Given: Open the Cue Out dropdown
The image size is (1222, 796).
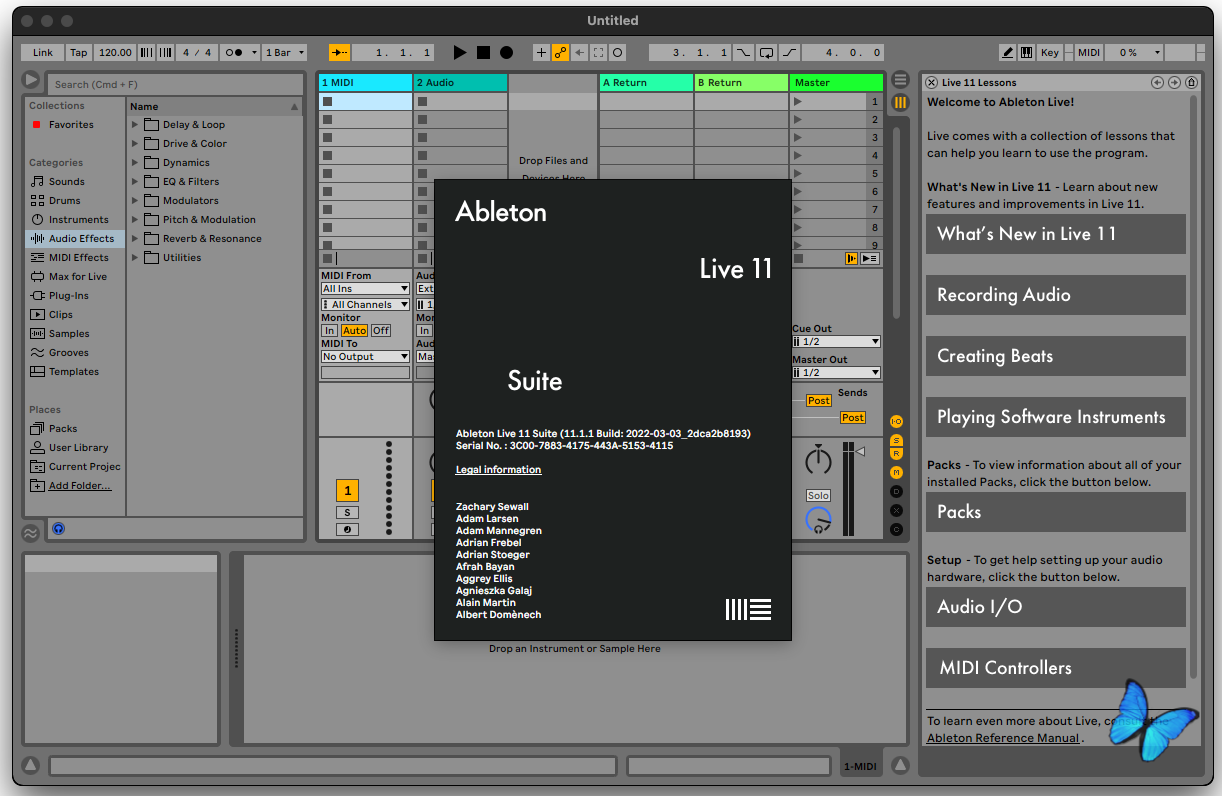Looking at the screenshot, I should tap(836, 342).
